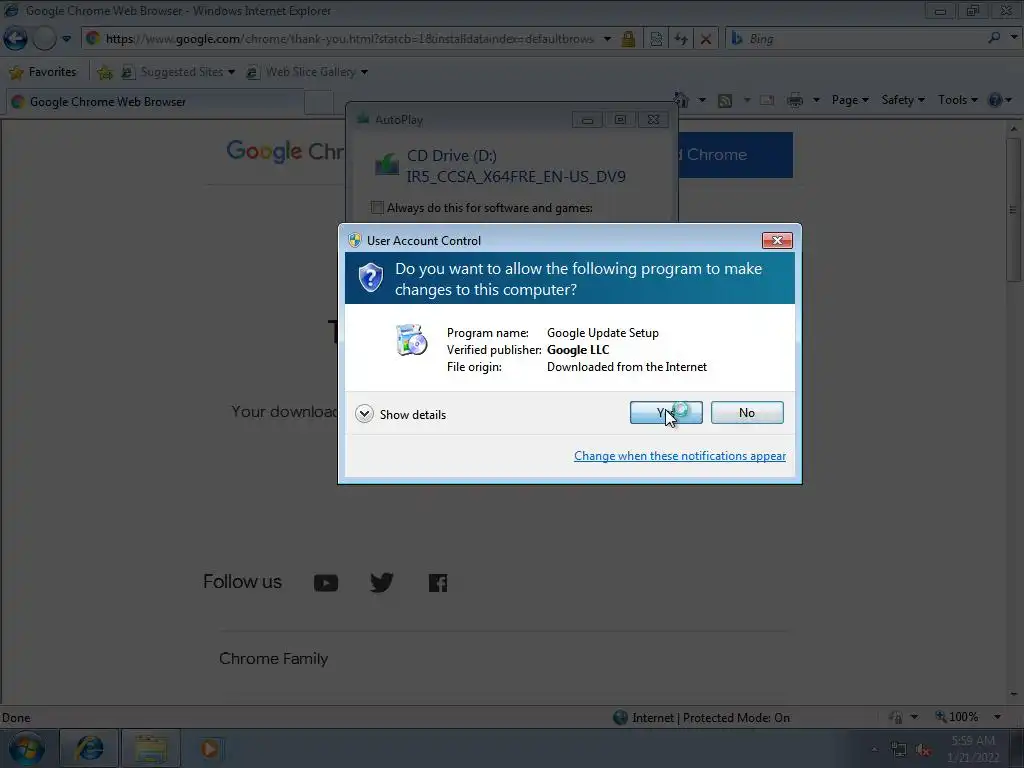
Task: Click the muted volume tray icon
Action: click(923, 750)
